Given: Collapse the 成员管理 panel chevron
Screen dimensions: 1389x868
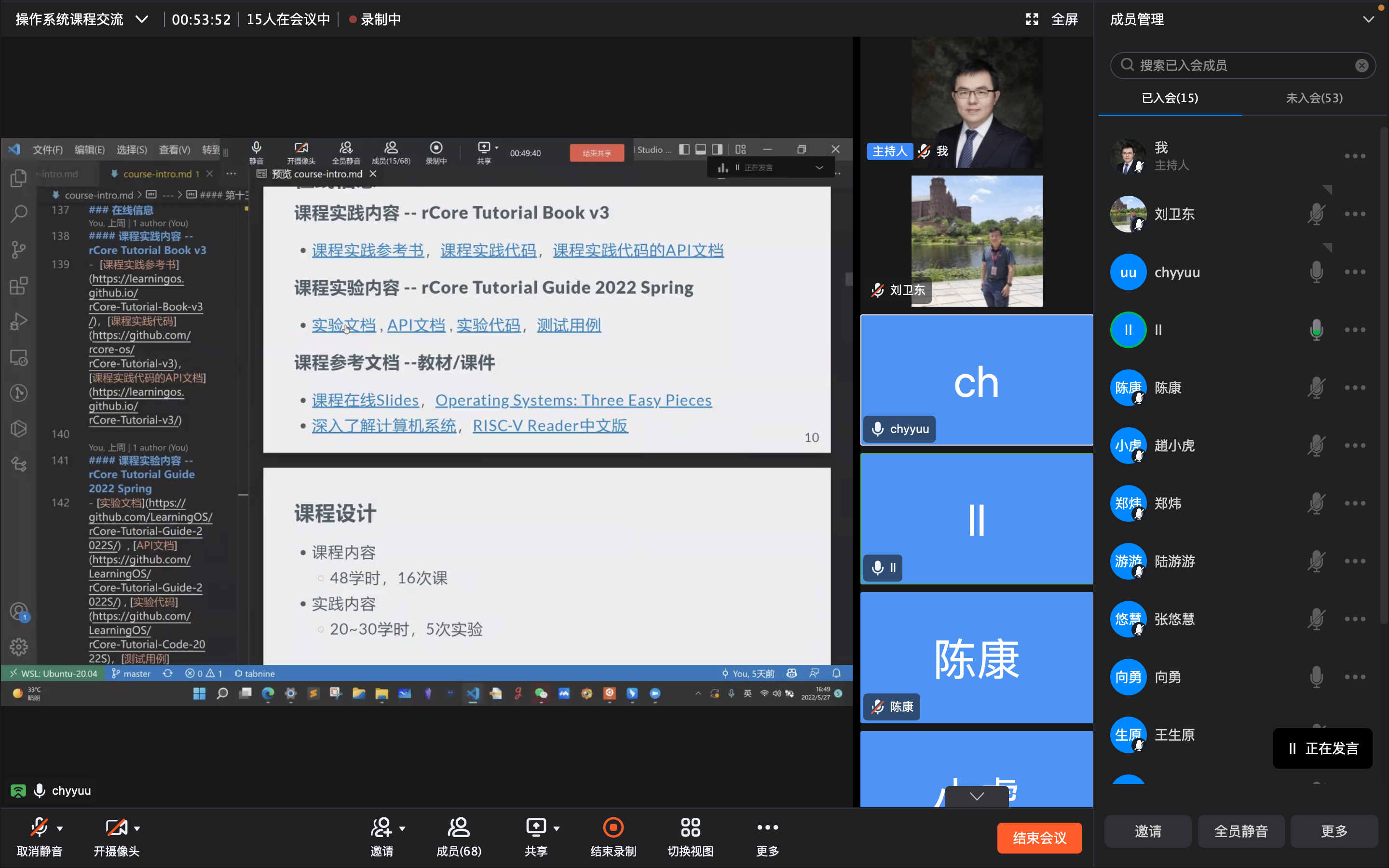Looking at the screenshot, I should 1368,19.
